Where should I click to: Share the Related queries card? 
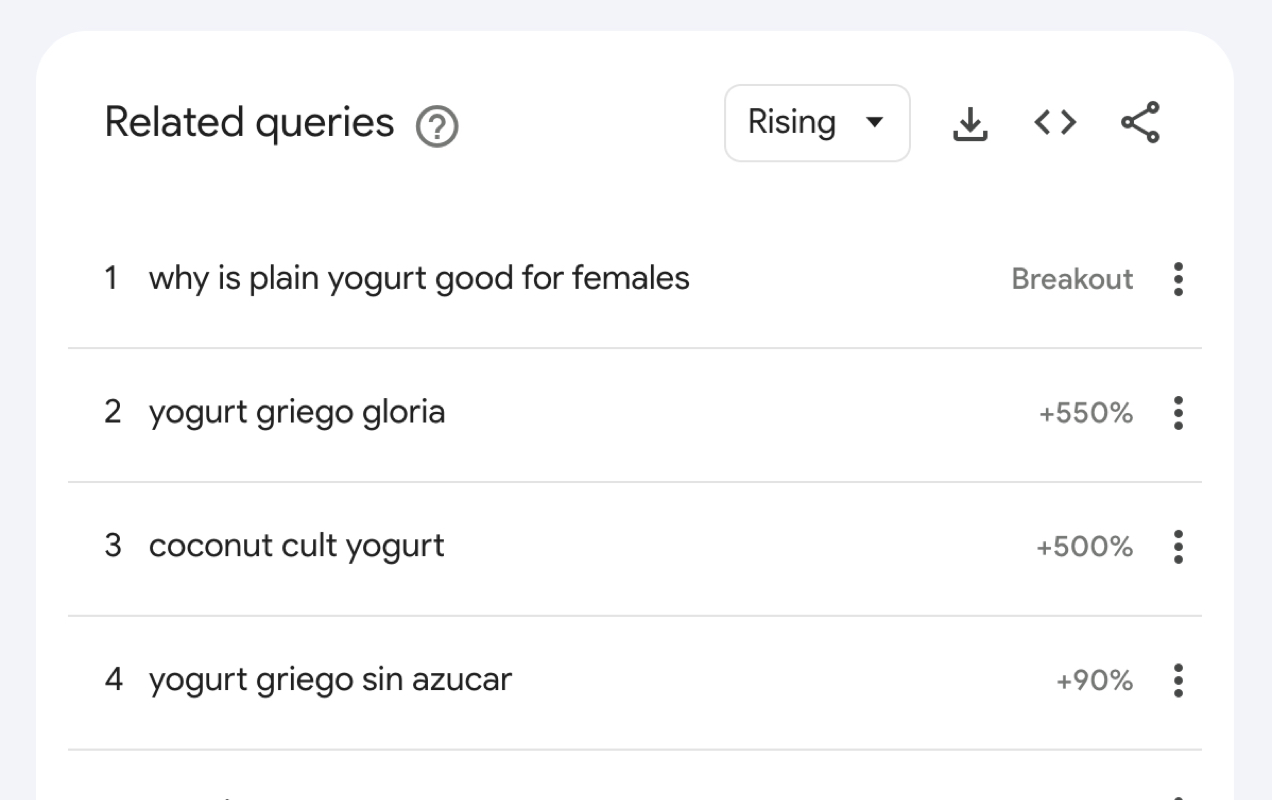coord(1140,123)
